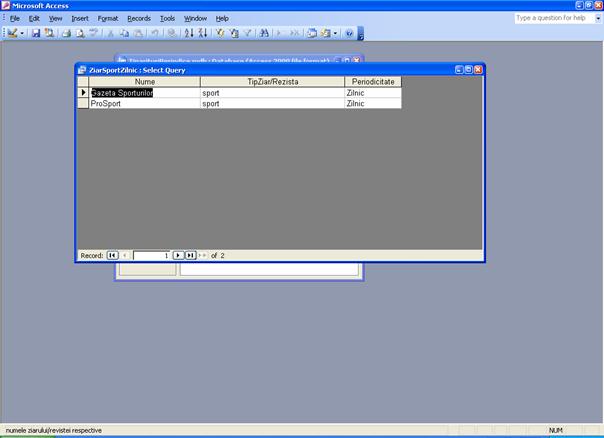
Task: Click the Periodicitate column header
Action: [x=372, y=81]
